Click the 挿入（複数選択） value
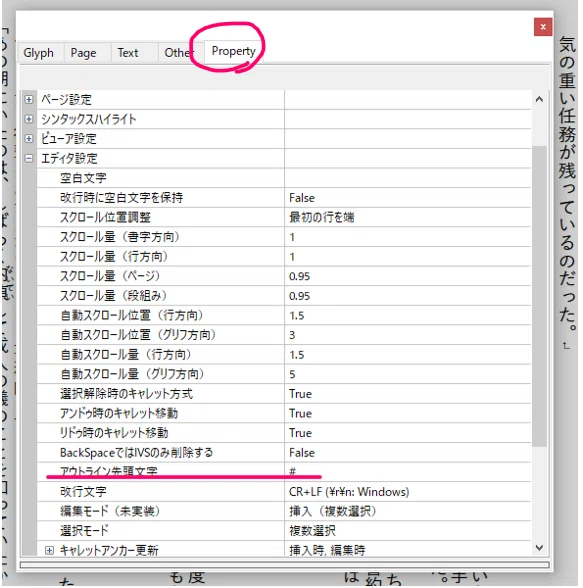The width and height of the screenshot is (583, 588). click(x=333, y=511)
